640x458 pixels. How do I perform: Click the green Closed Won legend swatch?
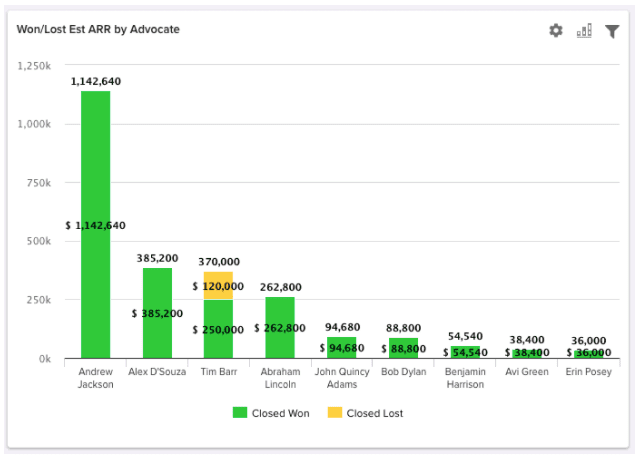tap(240, 412)
